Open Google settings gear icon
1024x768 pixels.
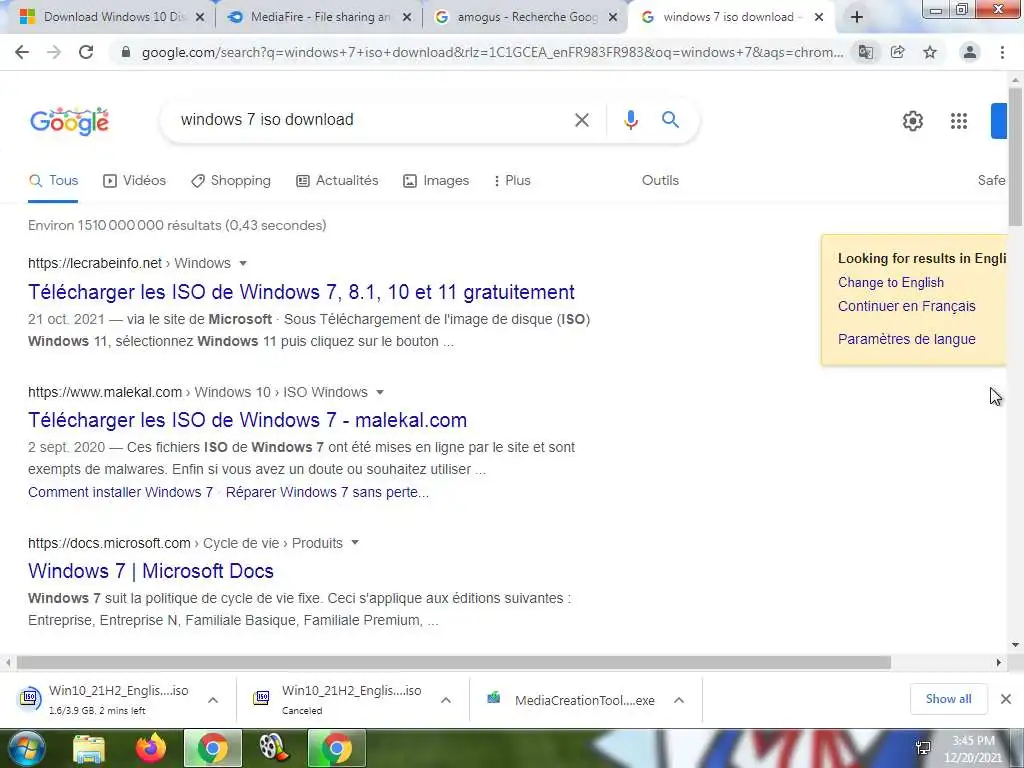[912, 121]
